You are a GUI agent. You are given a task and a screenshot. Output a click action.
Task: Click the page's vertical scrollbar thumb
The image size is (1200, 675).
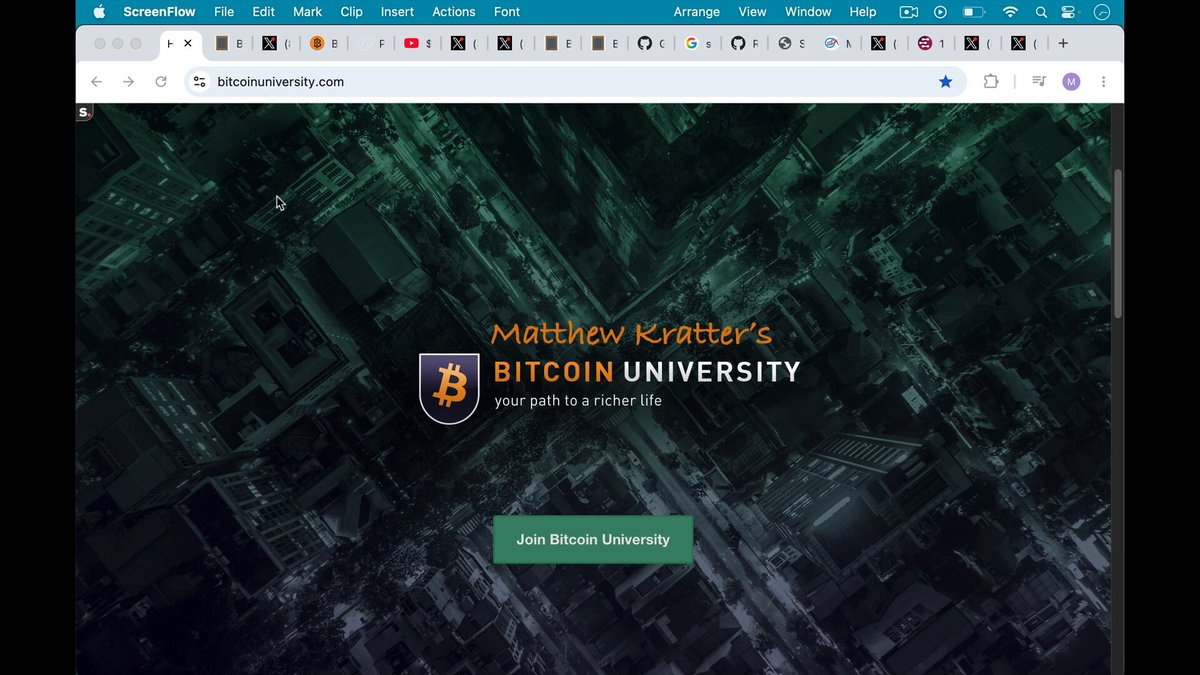1118,243
